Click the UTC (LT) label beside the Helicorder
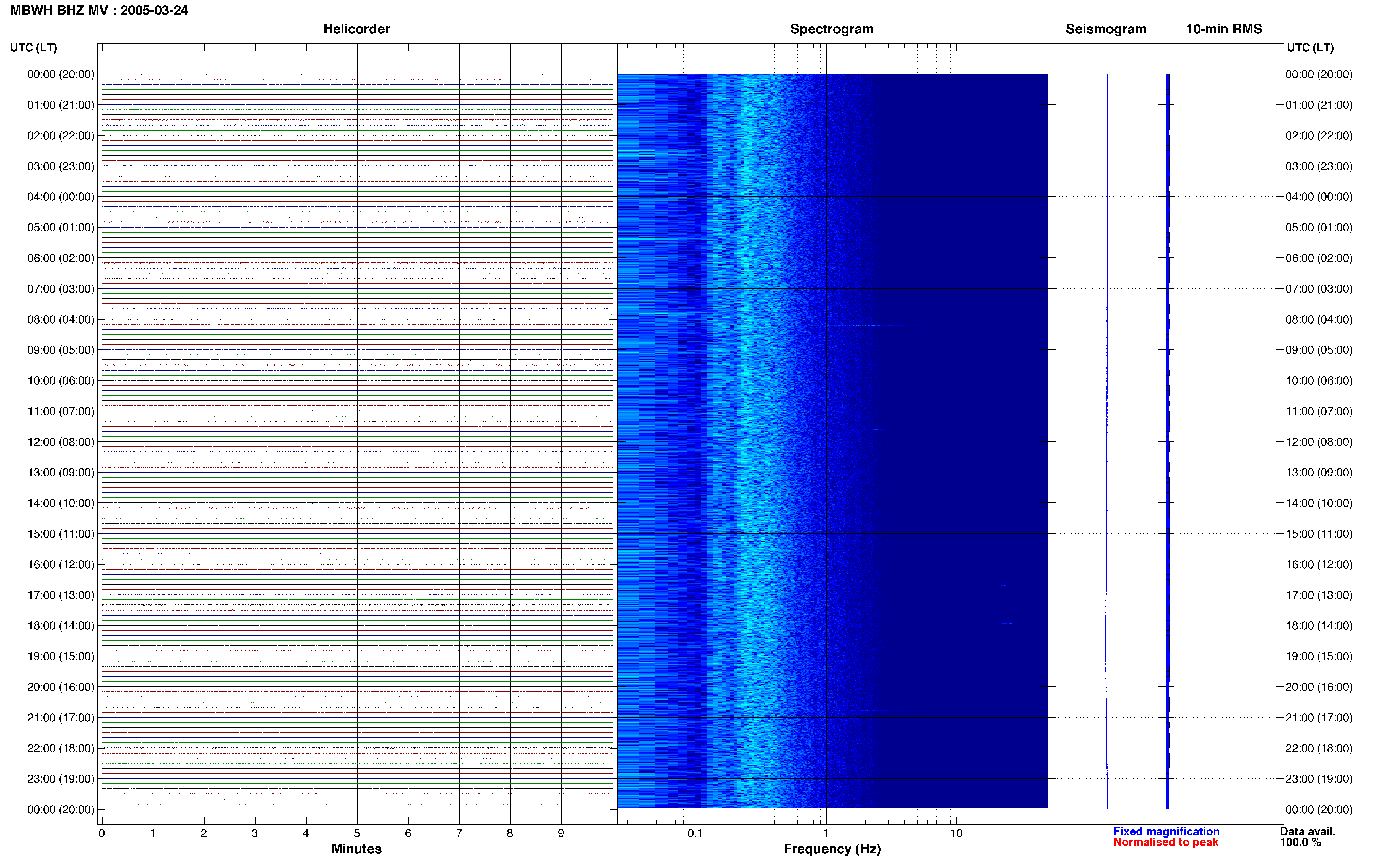The height and width of the screenshot is (868, 1388). pos(33,48)
